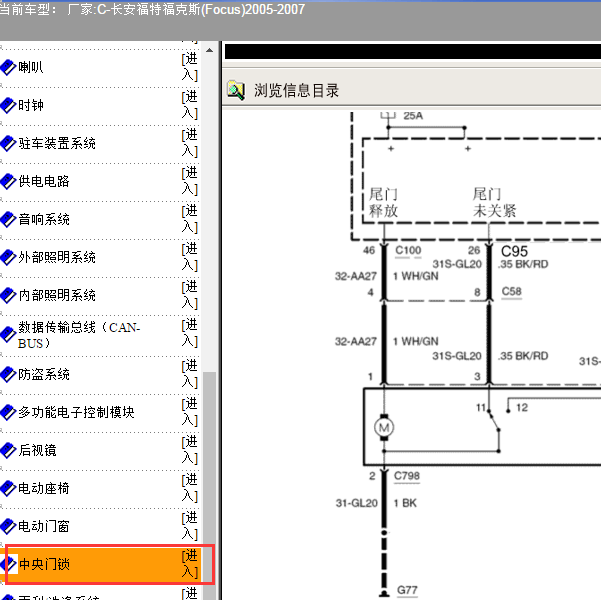Viewport: 601px width, 600px height.
Task: Click the book icon beside 中央门锁
Action: (8, 564)
